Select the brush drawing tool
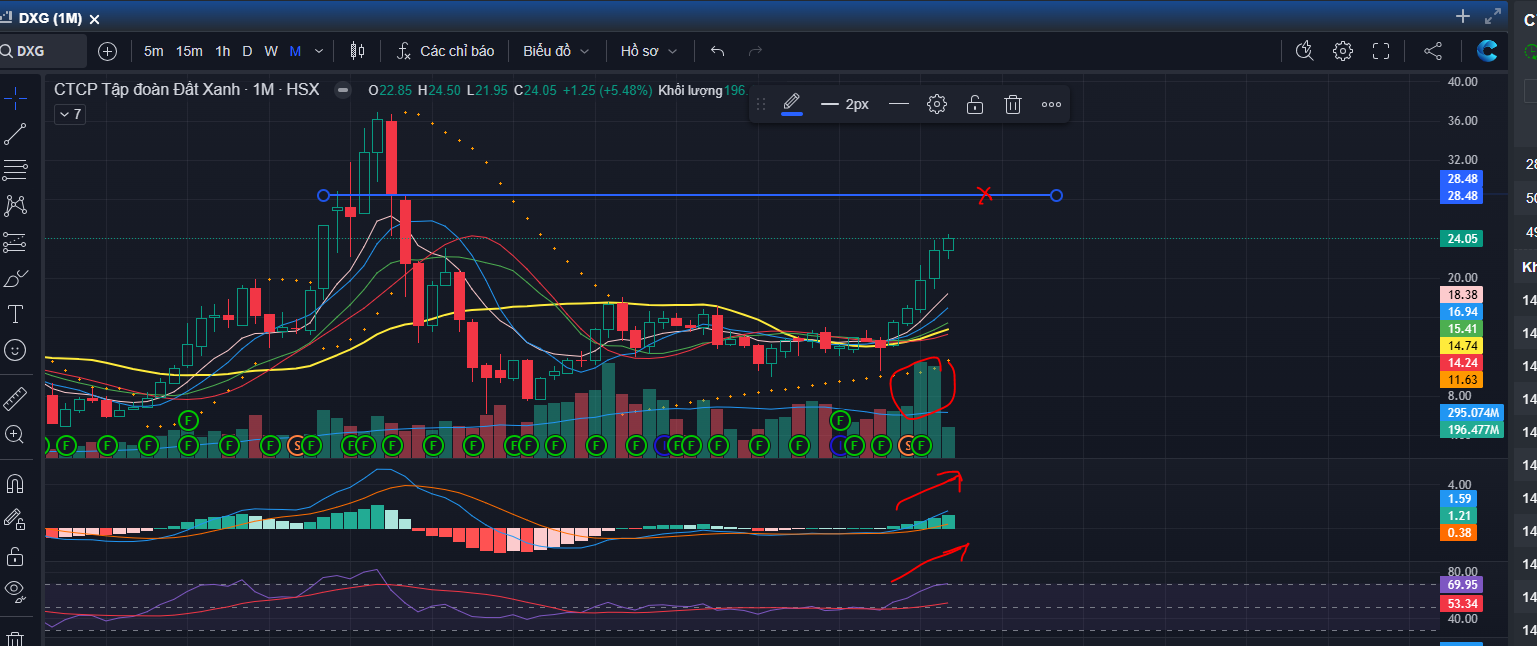Viewport: 1537px width, 646px height. (15, 278)
